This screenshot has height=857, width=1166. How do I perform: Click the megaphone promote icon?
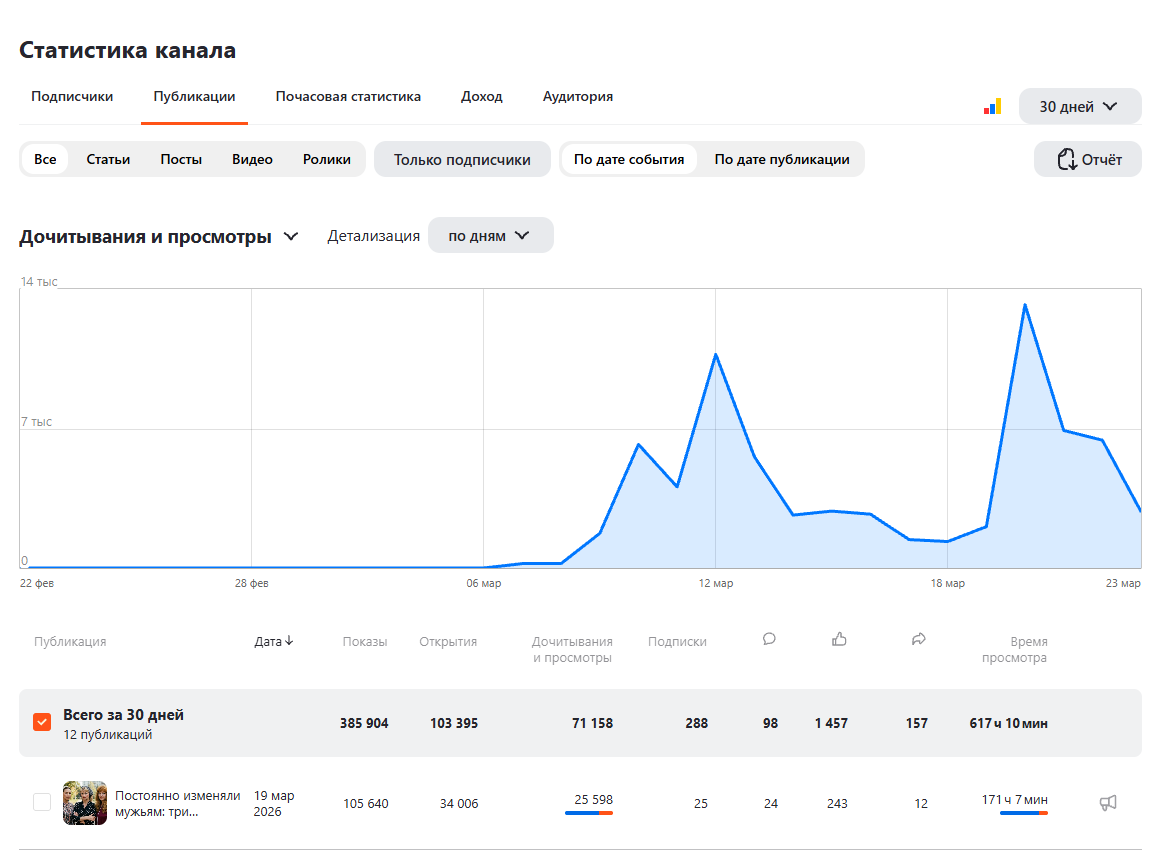[x=1108, y=802]
